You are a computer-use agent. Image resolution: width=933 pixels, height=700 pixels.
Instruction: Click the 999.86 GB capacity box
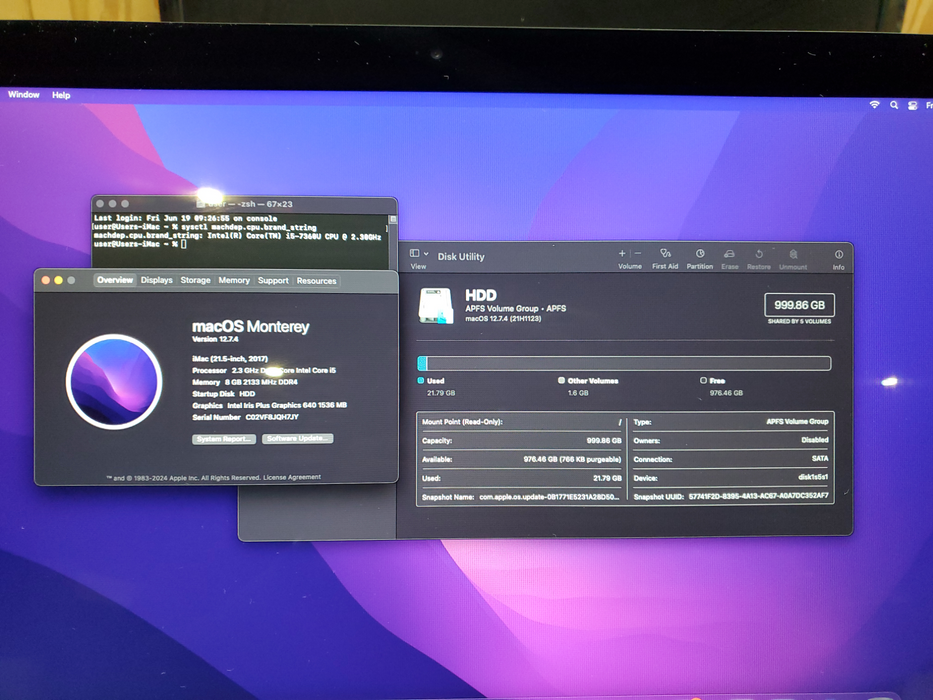[x=799, y=305]
